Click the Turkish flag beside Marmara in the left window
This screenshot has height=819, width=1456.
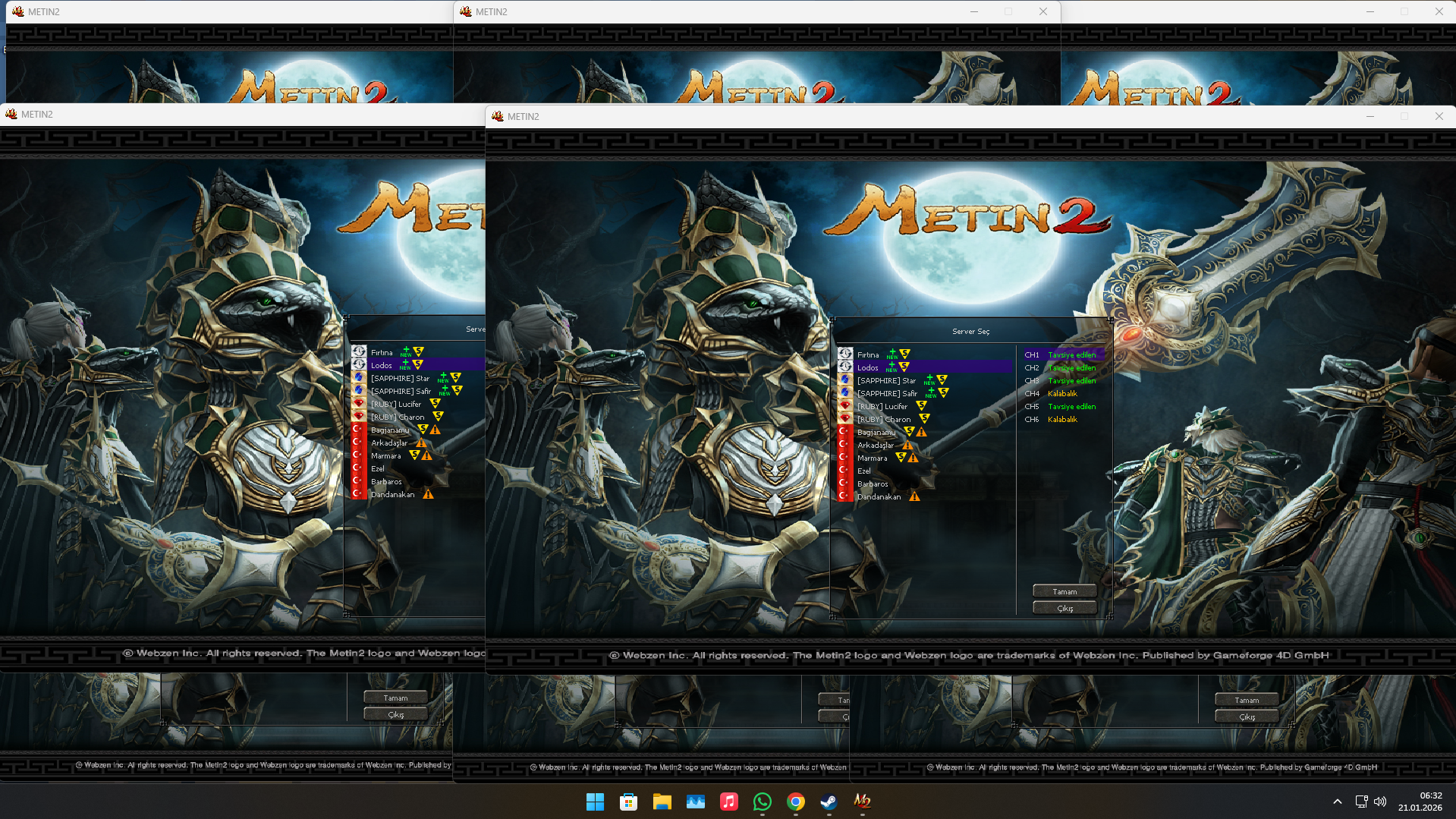[x=359, y=455]
